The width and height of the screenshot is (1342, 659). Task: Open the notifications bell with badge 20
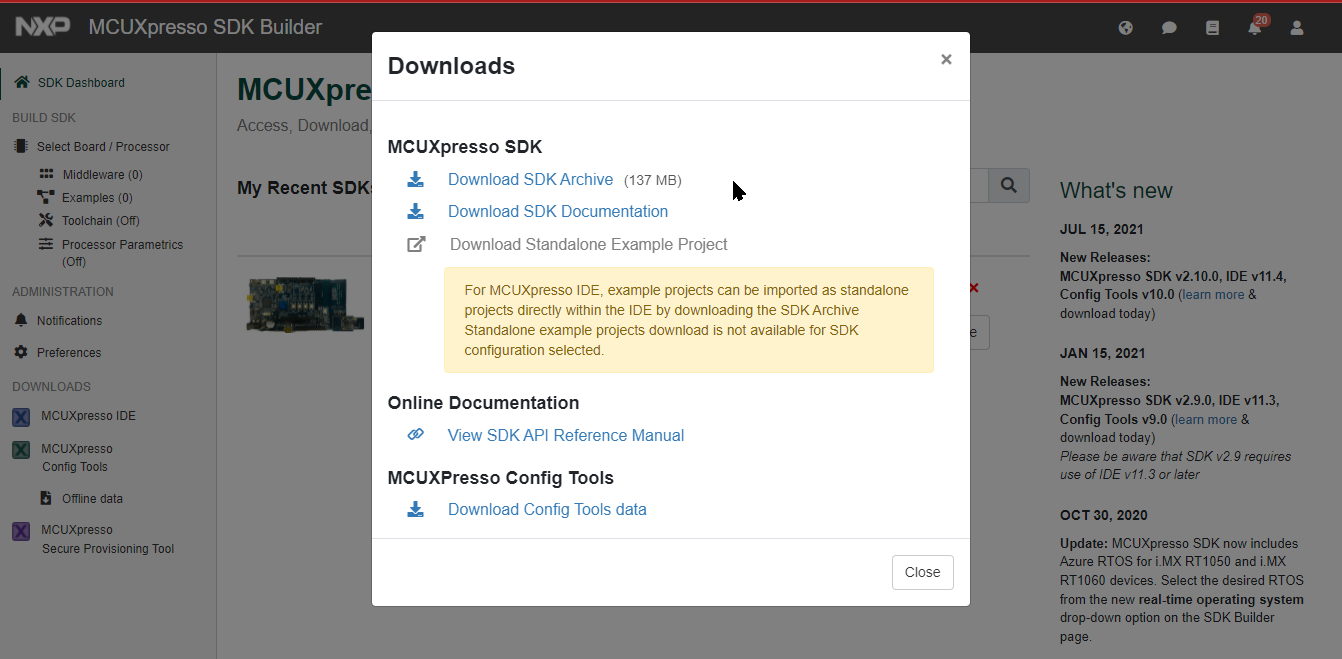pyautogui.click(x=1256, y=26)
